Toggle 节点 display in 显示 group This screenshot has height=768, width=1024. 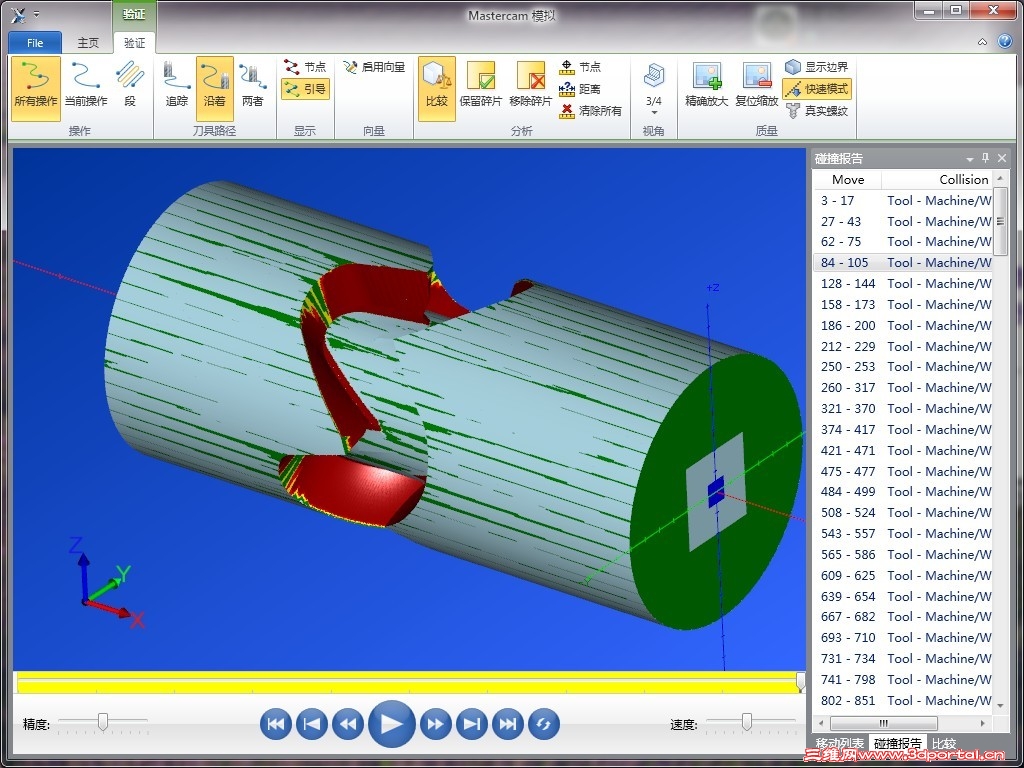point(305,67)
